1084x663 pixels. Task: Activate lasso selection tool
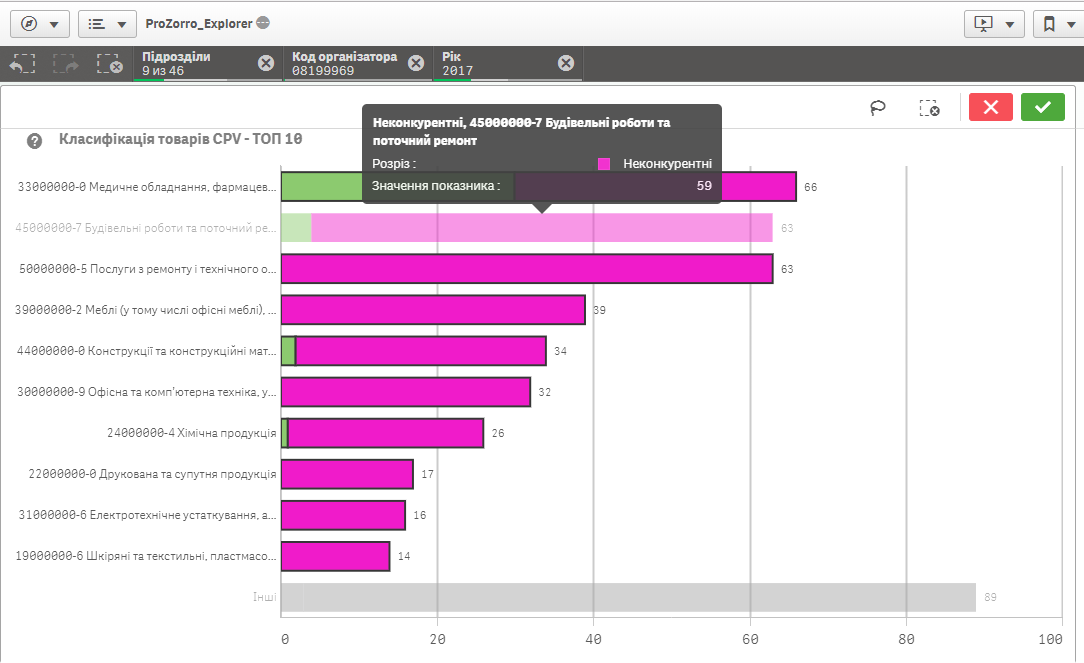click(x=878, y=108)
